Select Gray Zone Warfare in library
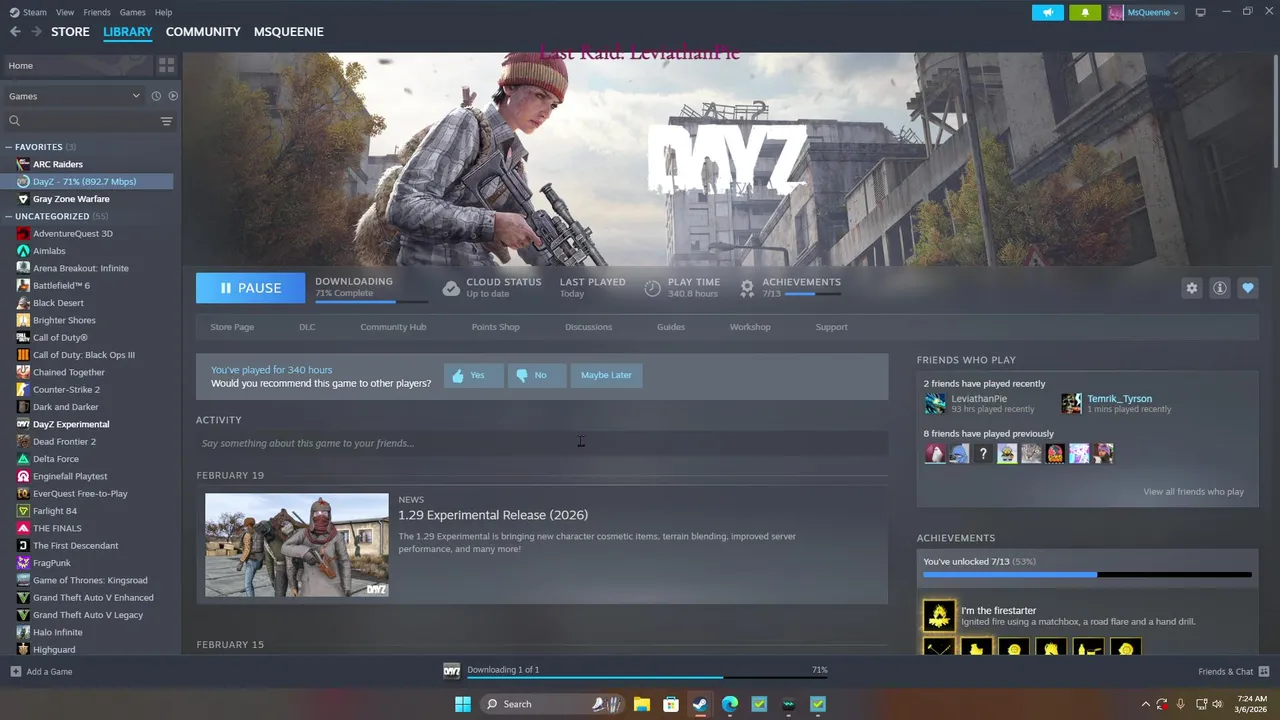 tap(70, 199)
